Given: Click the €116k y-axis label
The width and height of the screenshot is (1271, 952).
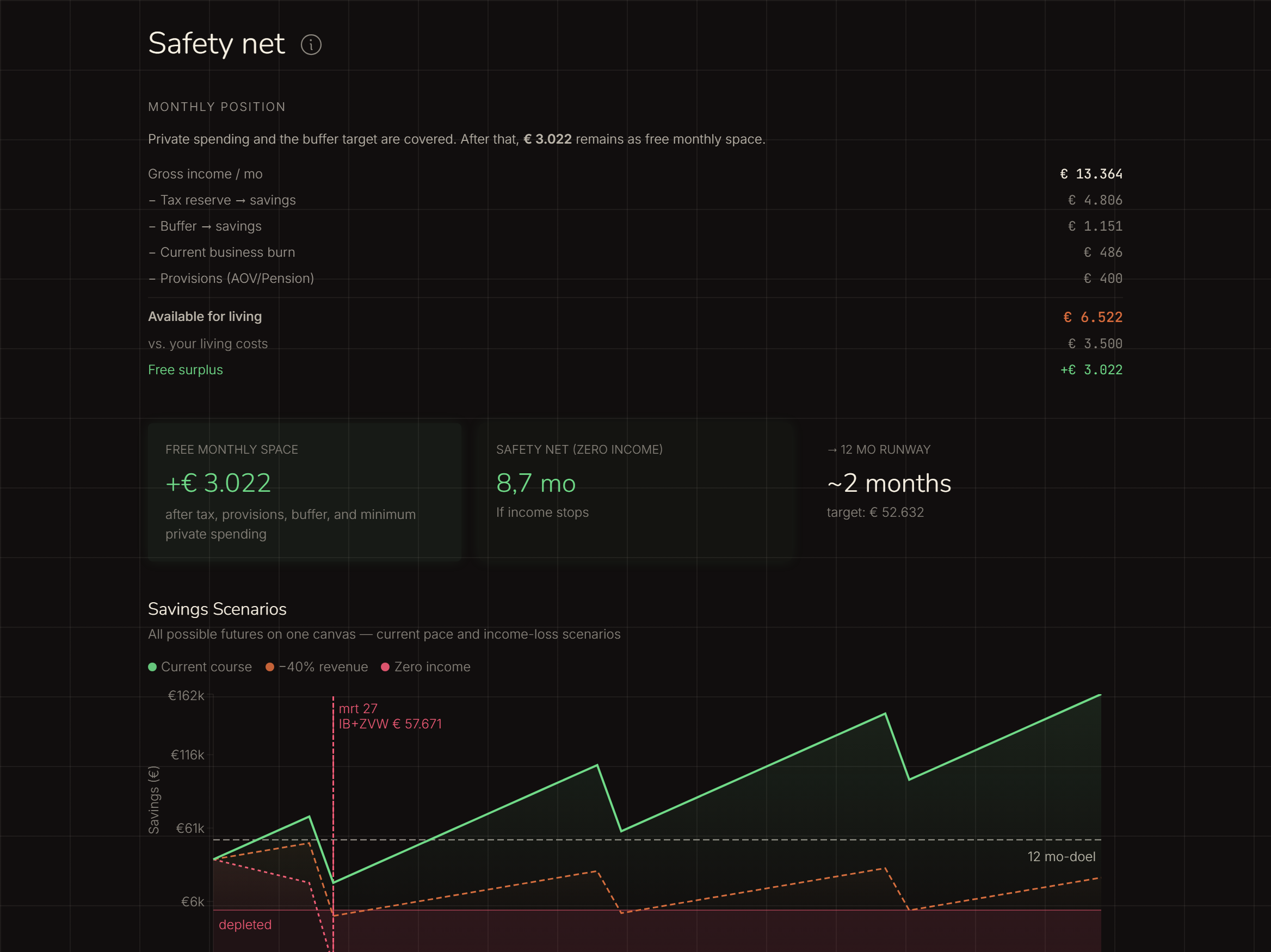Looking at the screenshot, I should click(187, 755).
